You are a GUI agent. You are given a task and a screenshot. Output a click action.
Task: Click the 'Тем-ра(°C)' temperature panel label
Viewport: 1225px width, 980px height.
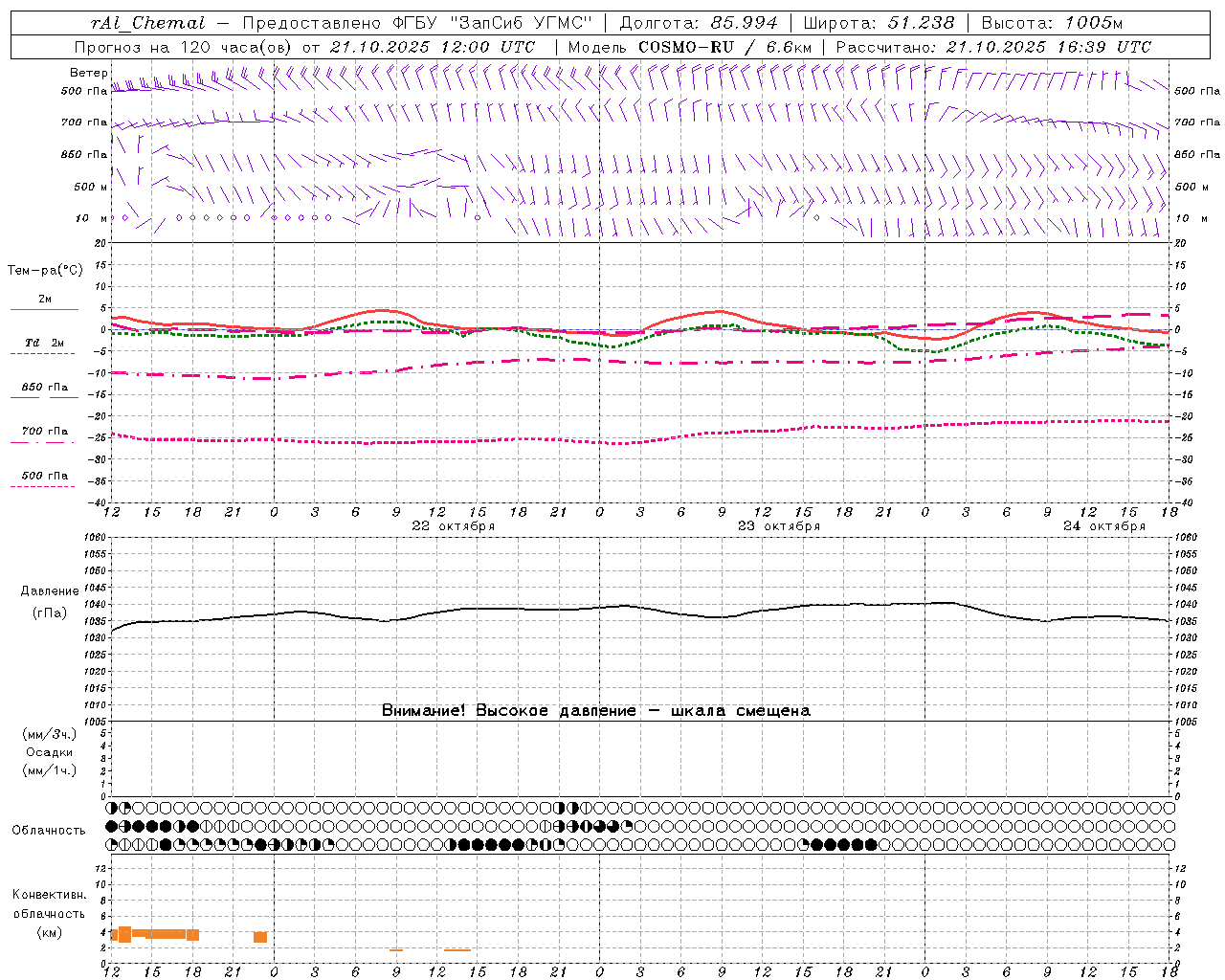click(x=45, y=271)
